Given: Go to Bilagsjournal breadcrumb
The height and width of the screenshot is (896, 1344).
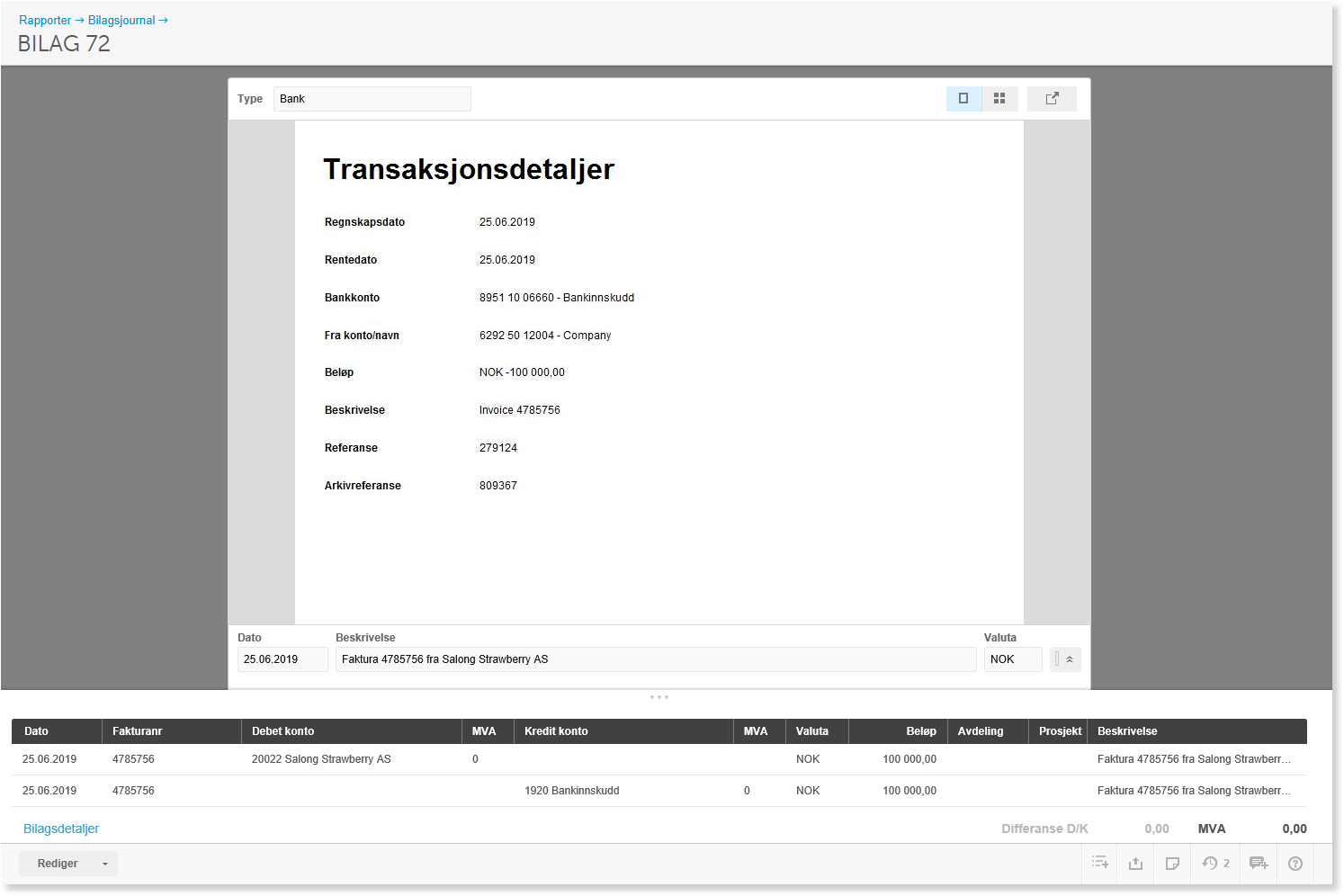Looking at the screenshot, I should point(121,20).
